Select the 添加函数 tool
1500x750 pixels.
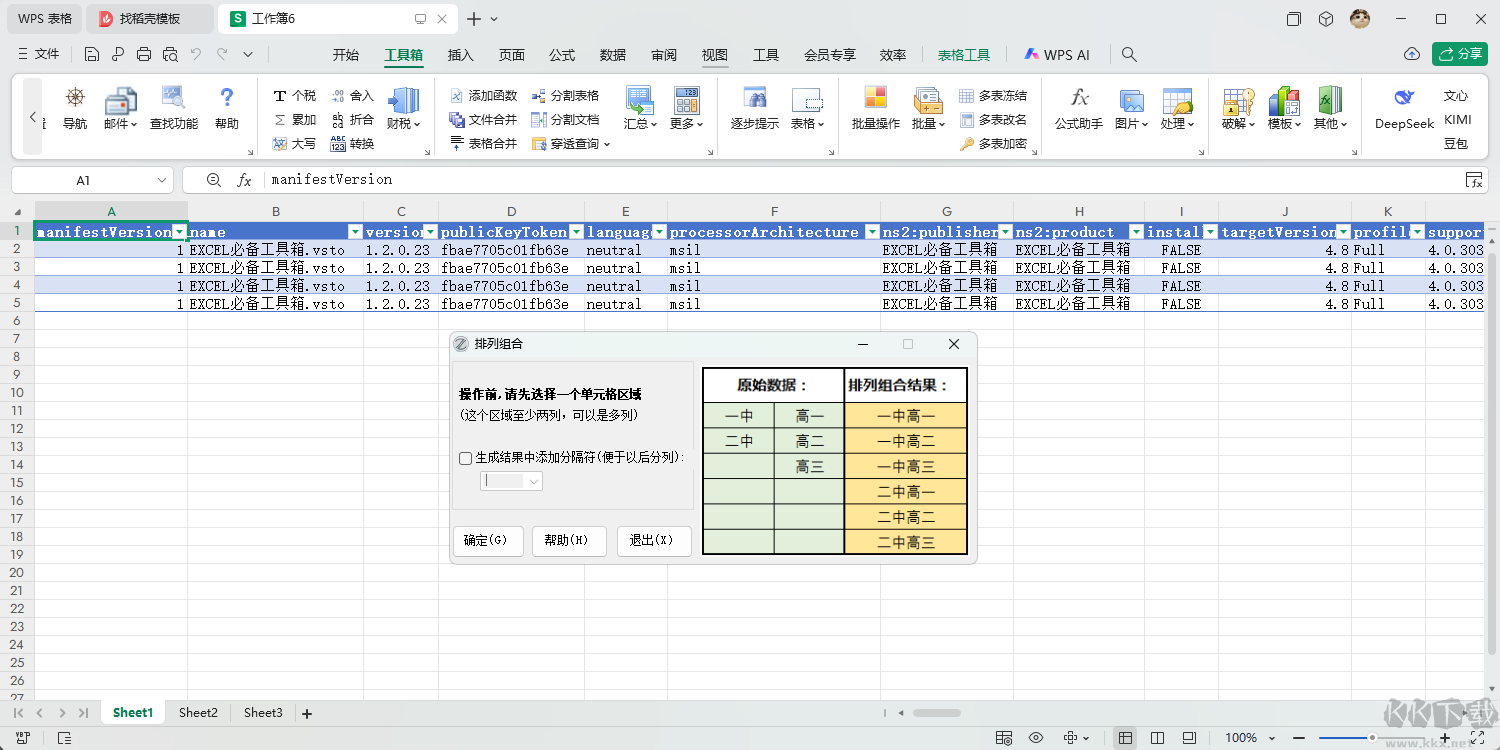[x=484, y=96]
